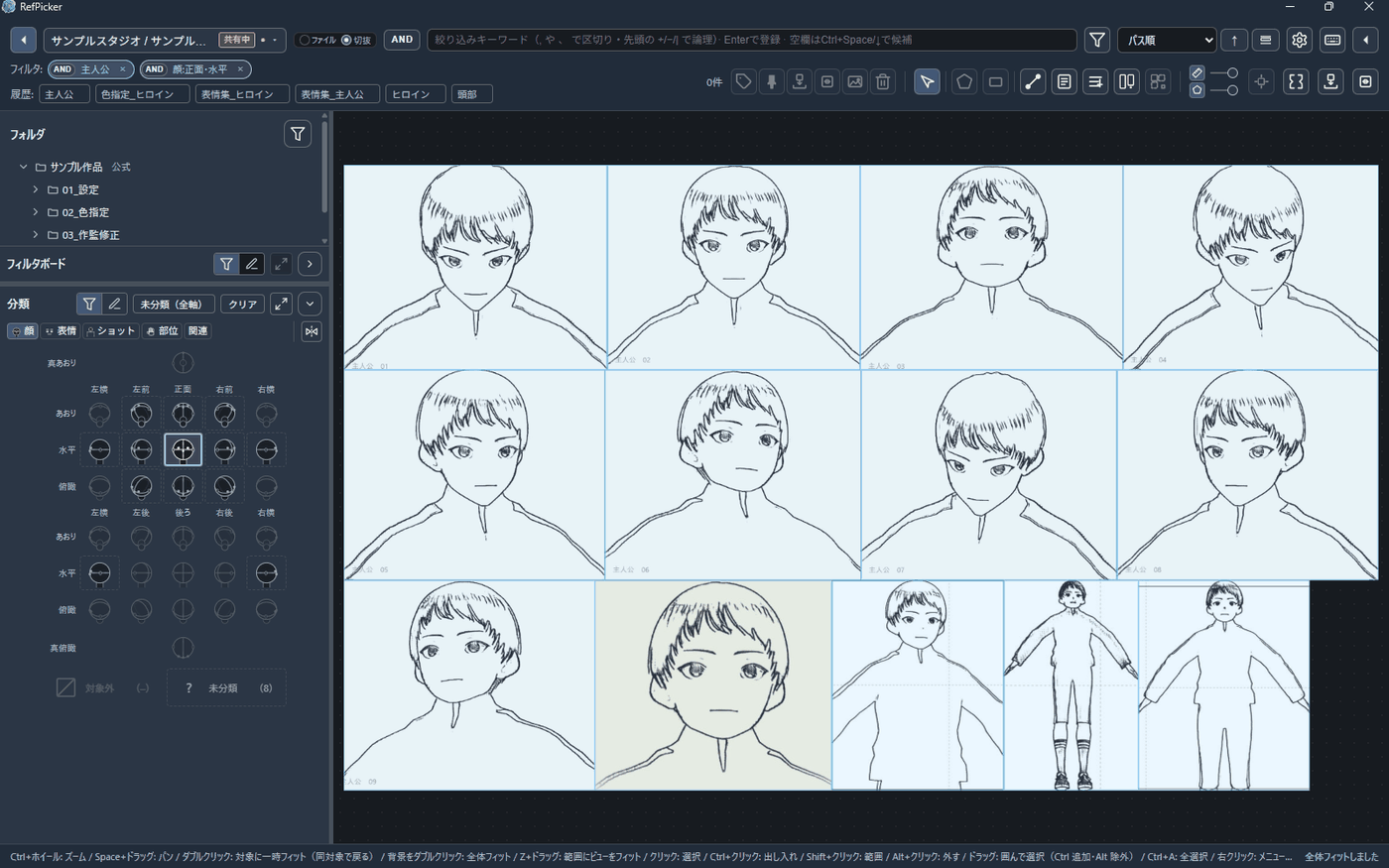The width and height of the screenshot is (1389, 868).
Task: Collapse the サンプル作品 folder tree node
Action: point(24,167)
